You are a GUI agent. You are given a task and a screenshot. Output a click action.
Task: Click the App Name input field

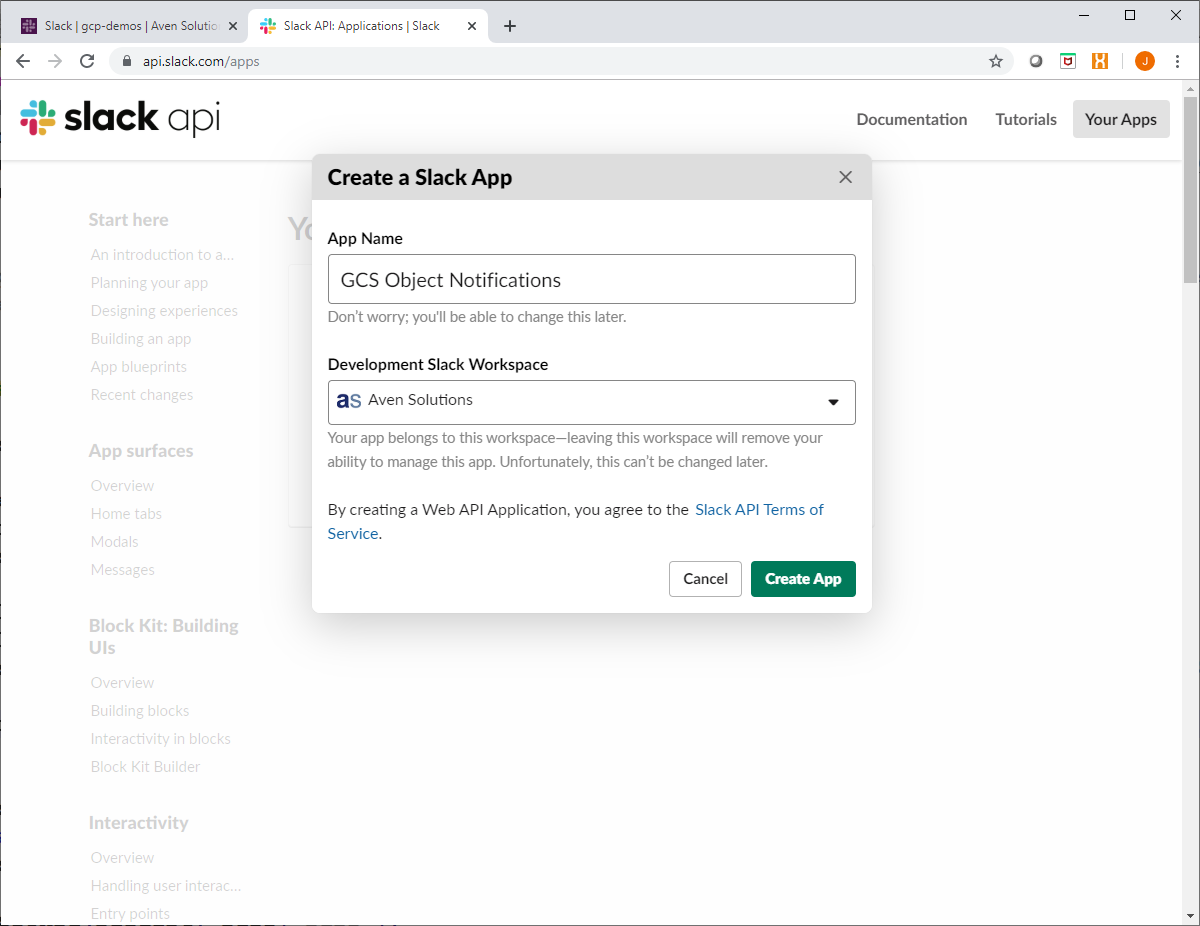[x=592, y=279]
